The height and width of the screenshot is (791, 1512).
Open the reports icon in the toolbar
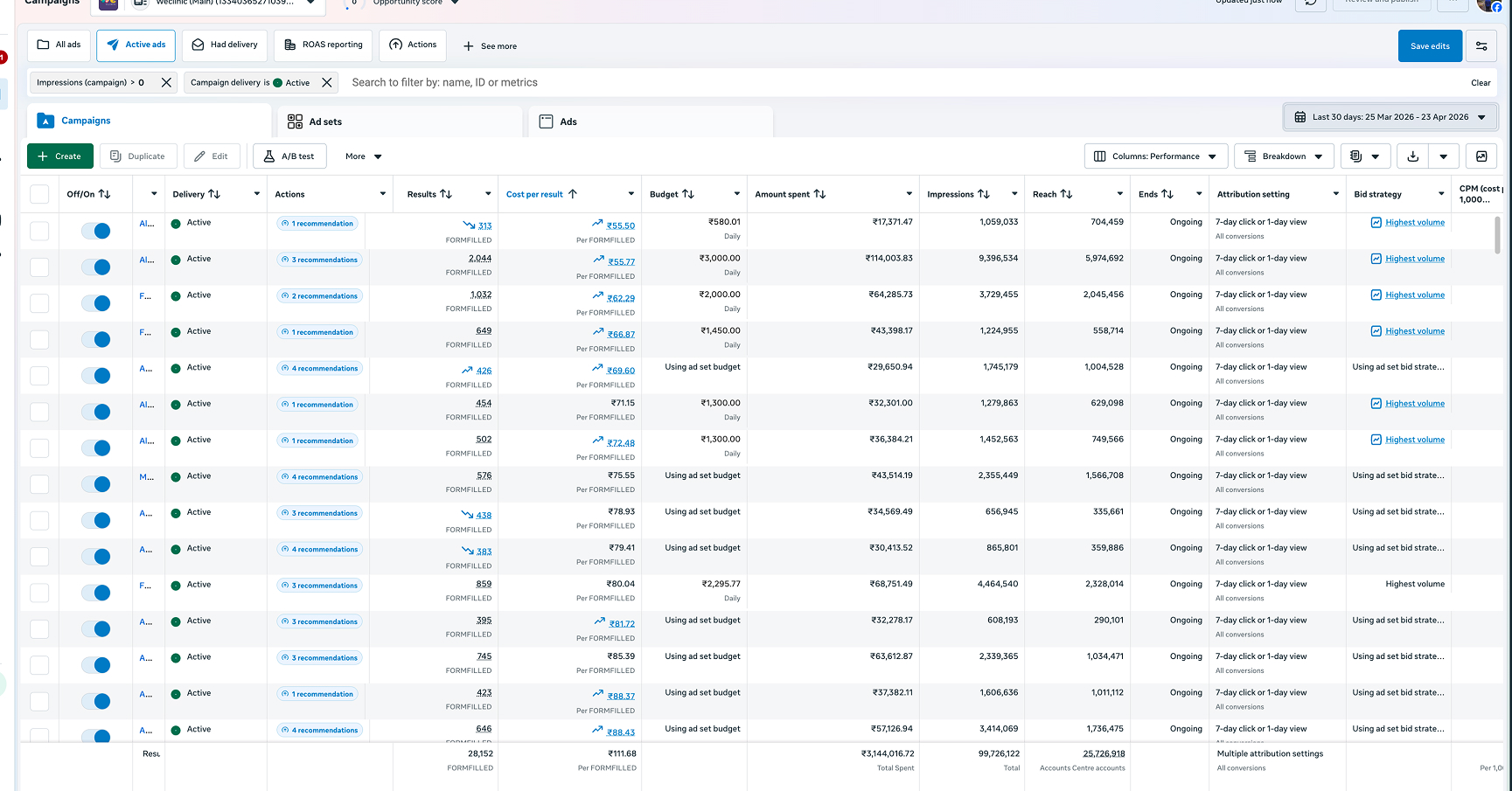tap(1356, 156)
